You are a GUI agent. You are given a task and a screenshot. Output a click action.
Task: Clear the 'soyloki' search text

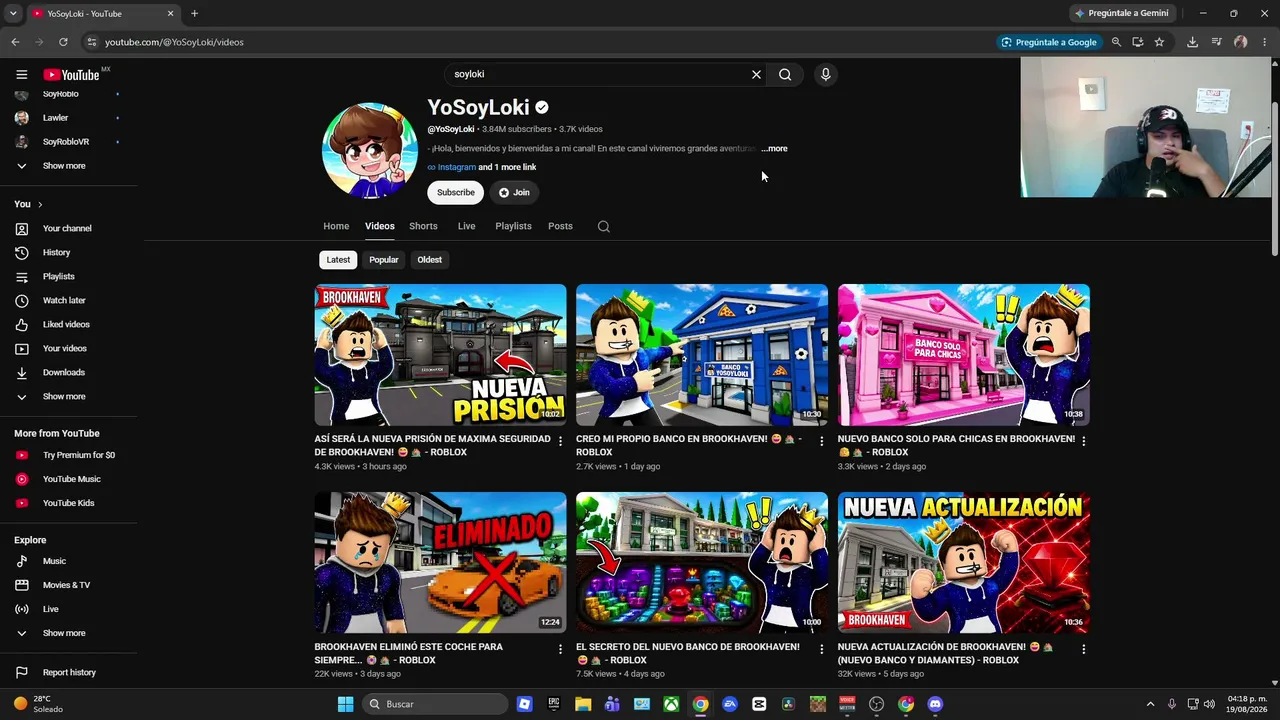click(756, 74)
